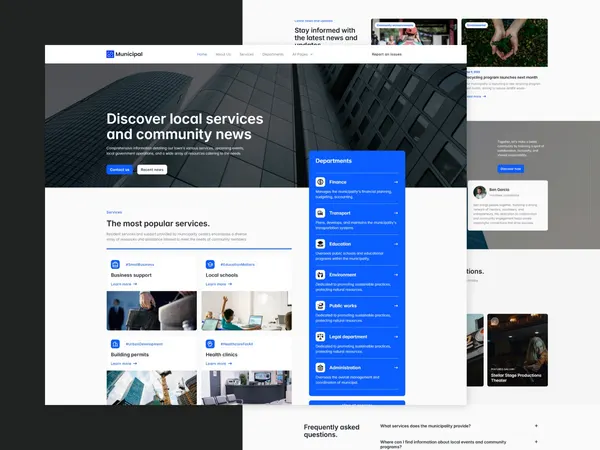Click the #EducationMatters hashtag
Screen dimensions: 600x450
tap(237, 264)
